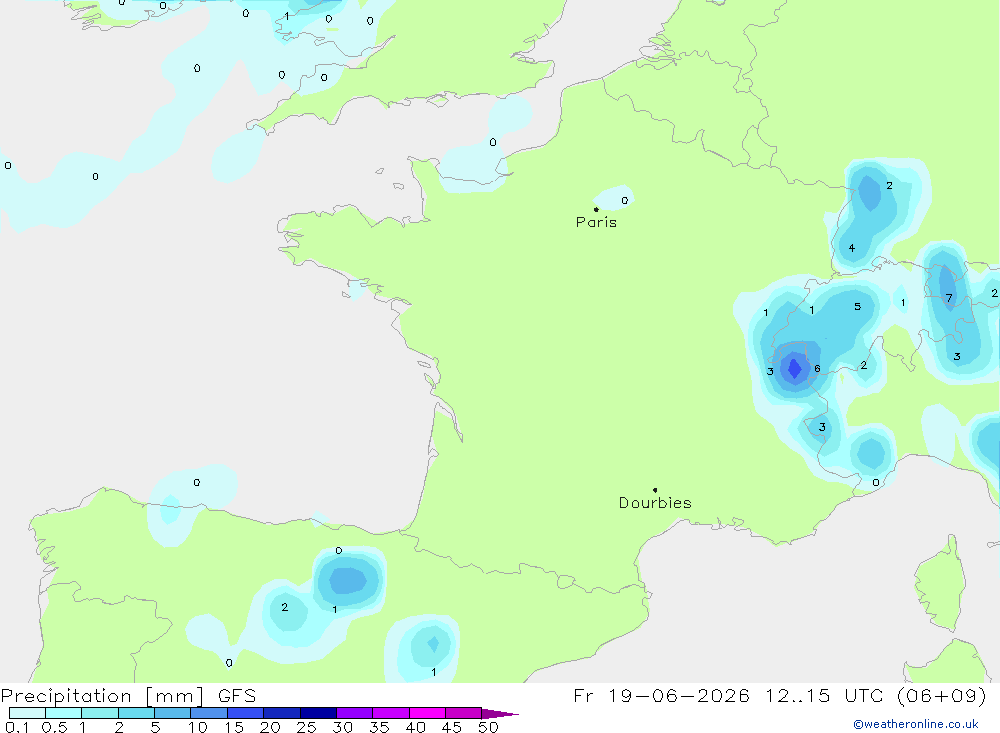Image resolution: width=1000 pixels, height=733 pixels.
Task: Choose the 10–15 mm blue legend swatch
Action: click(209, 713)
